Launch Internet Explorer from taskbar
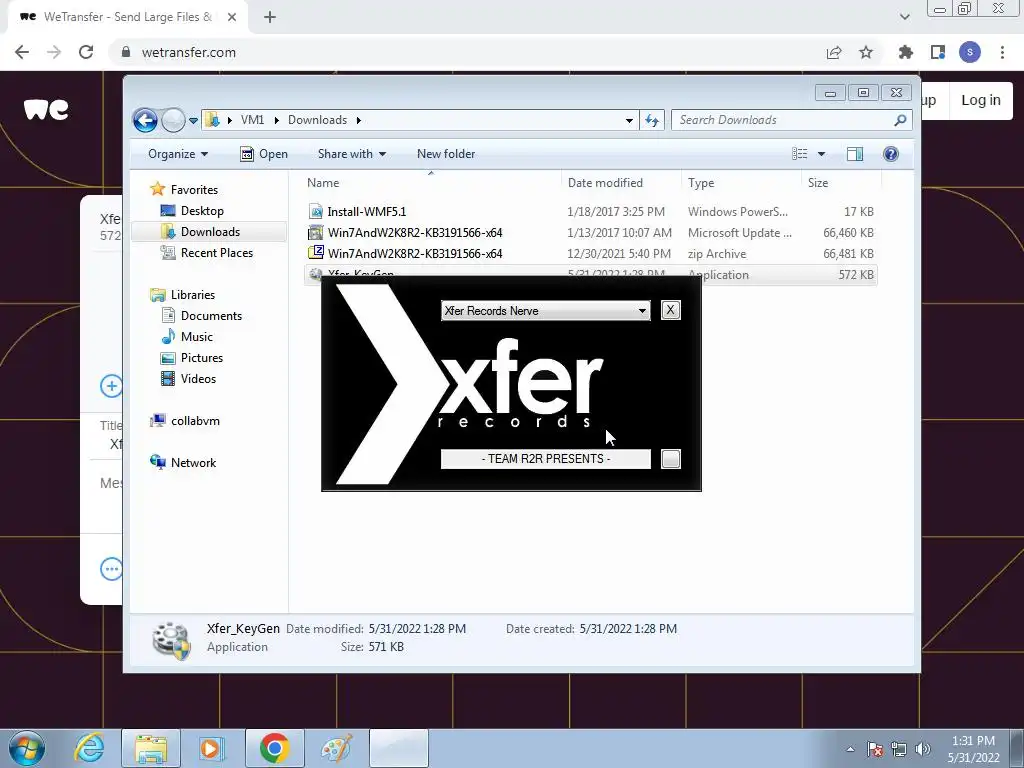 point(89,748)
